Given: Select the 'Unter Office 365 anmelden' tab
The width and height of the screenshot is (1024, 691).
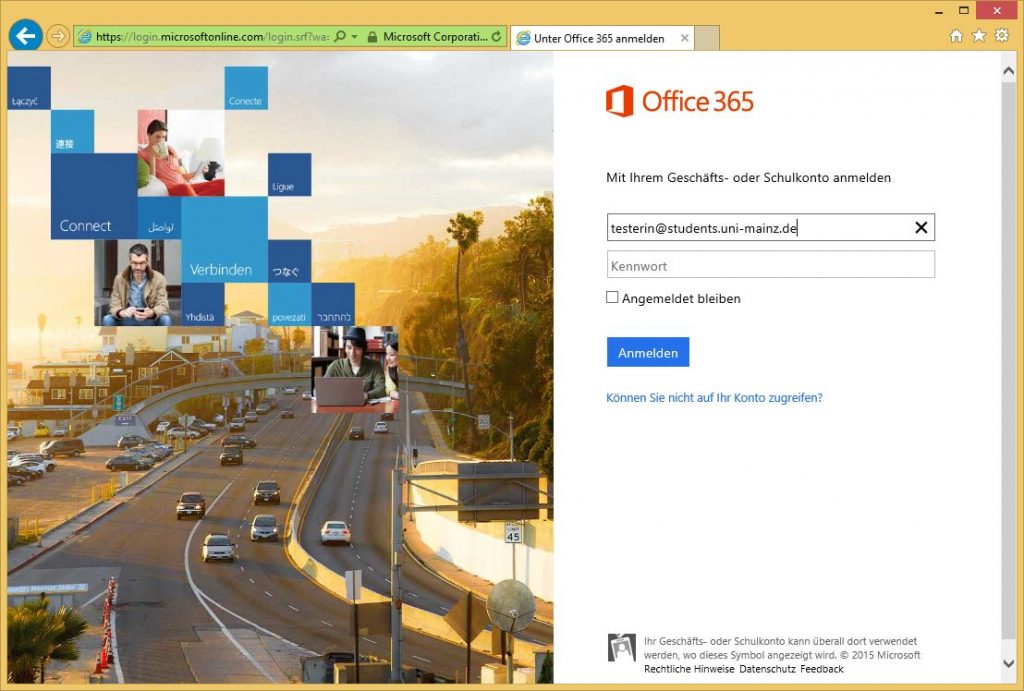Looking at the screenshot, I should [x=601, y=38].
